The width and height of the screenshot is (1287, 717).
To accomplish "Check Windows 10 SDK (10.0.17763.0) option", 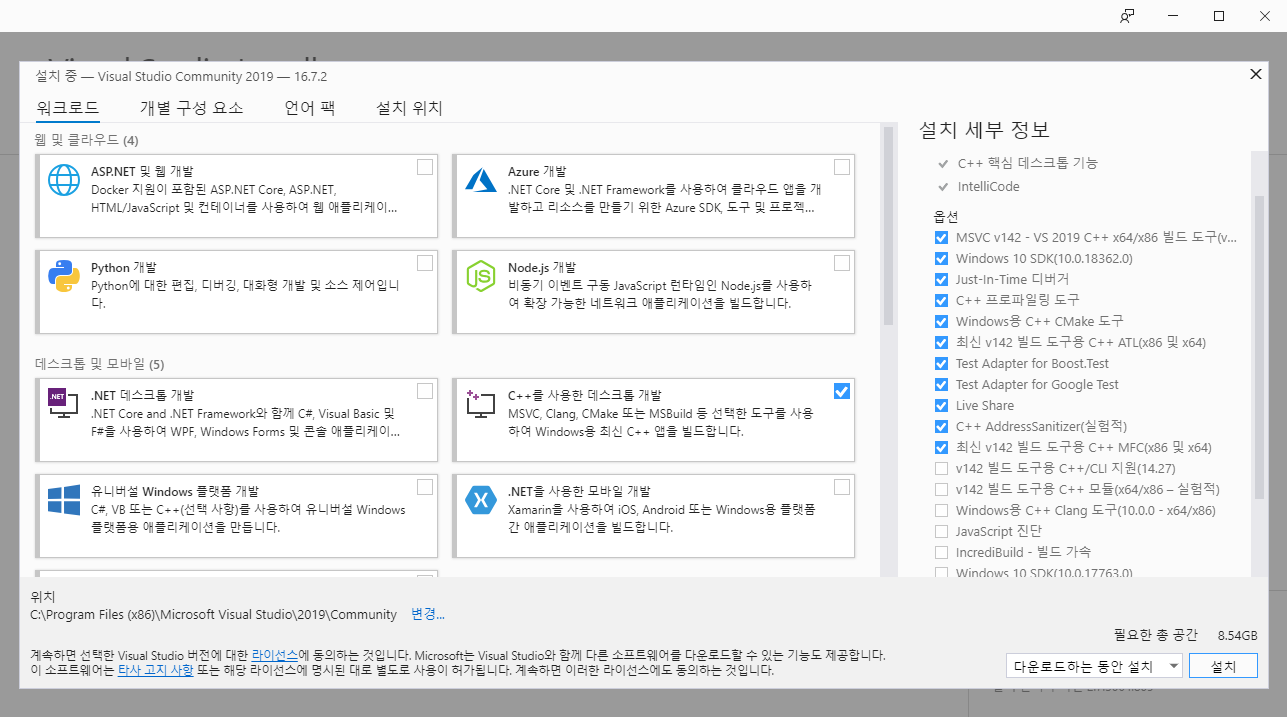I will coord(941,573).
